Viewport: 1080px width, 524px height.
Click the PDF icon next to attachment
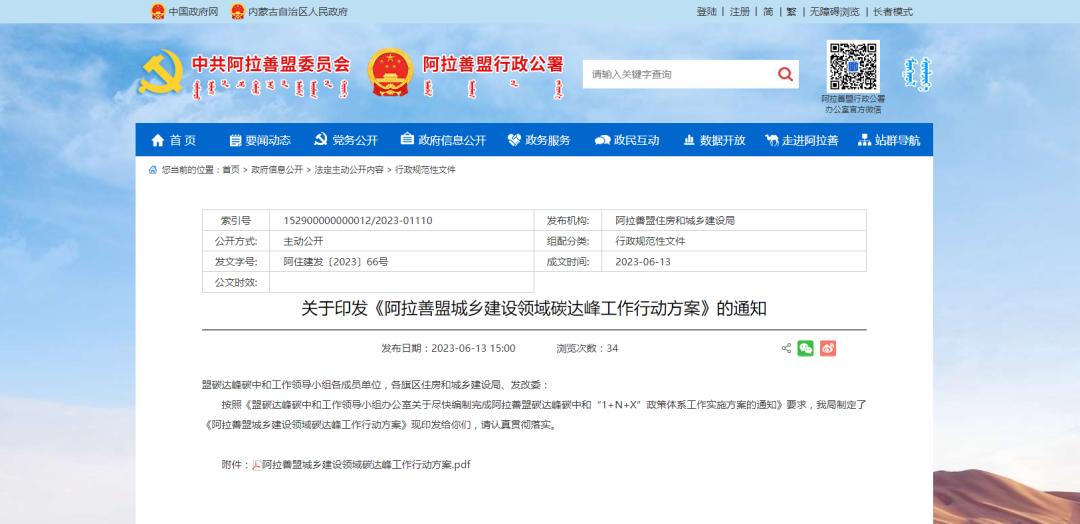[x=256, y=465]
